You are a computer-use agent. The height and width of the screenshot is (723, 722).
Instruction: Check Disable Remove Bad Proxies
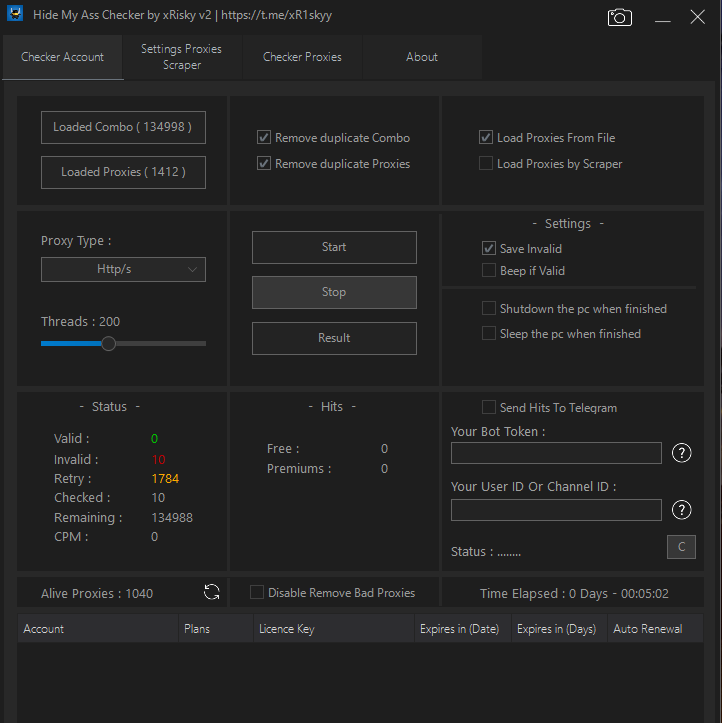pos(257,593)
